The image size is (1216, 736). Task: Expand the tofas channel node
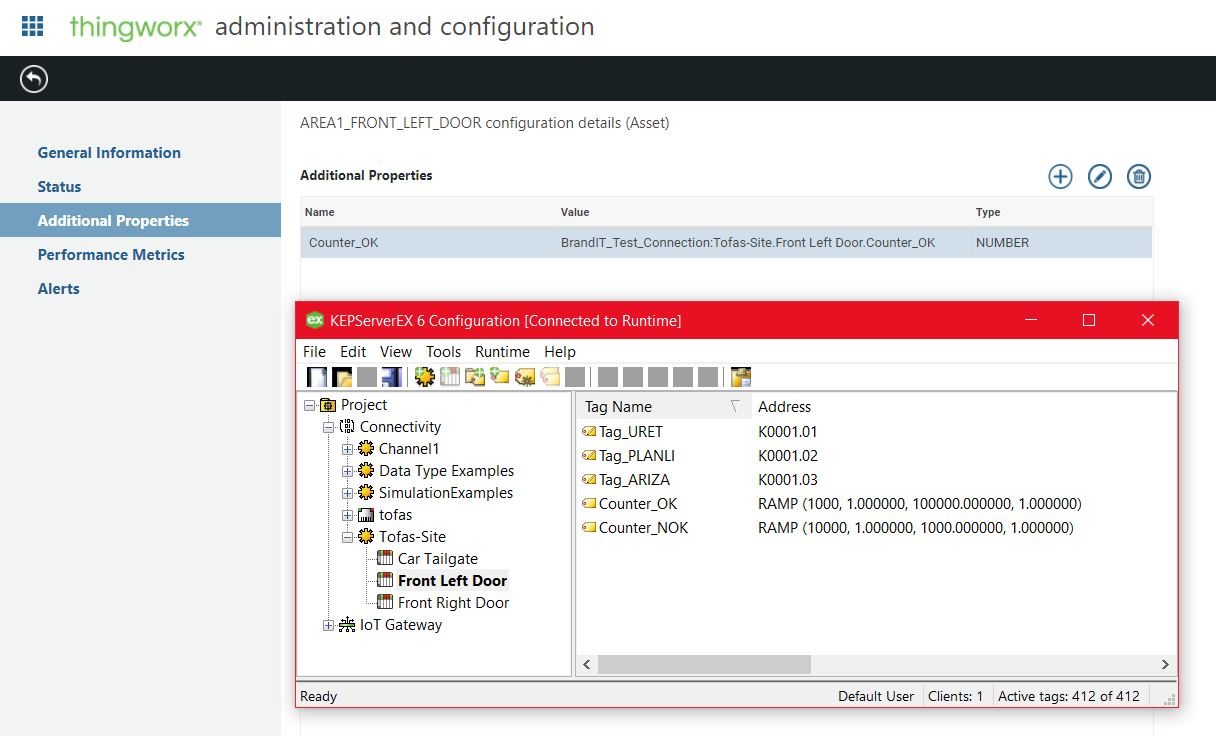coord(348,515)
